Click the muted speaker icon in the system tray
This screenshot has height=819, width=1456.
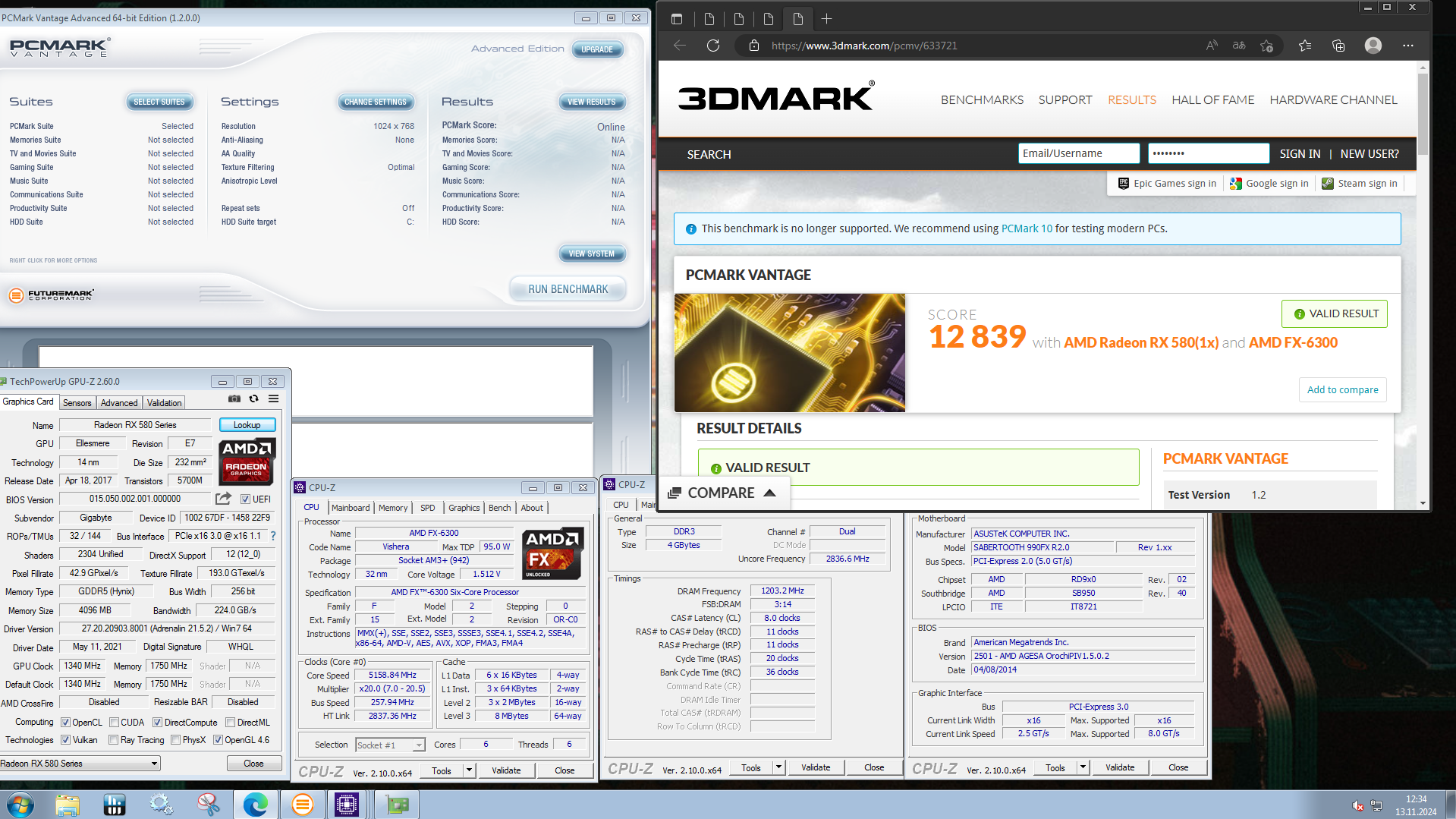[x=1357, y=805]
